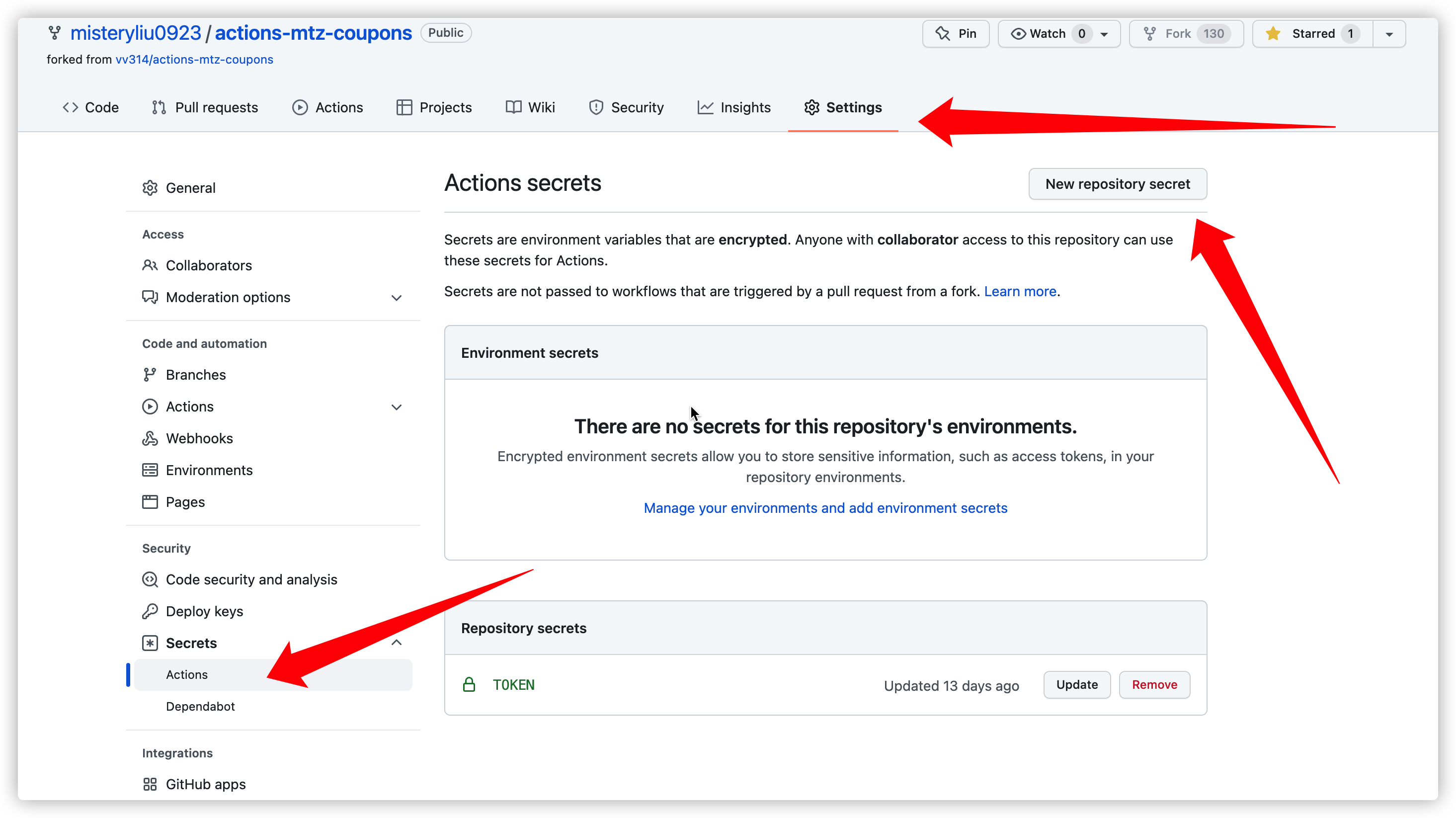Open Deploy keys in sidebar
1456x818 pixels.
tap(204, 611)
